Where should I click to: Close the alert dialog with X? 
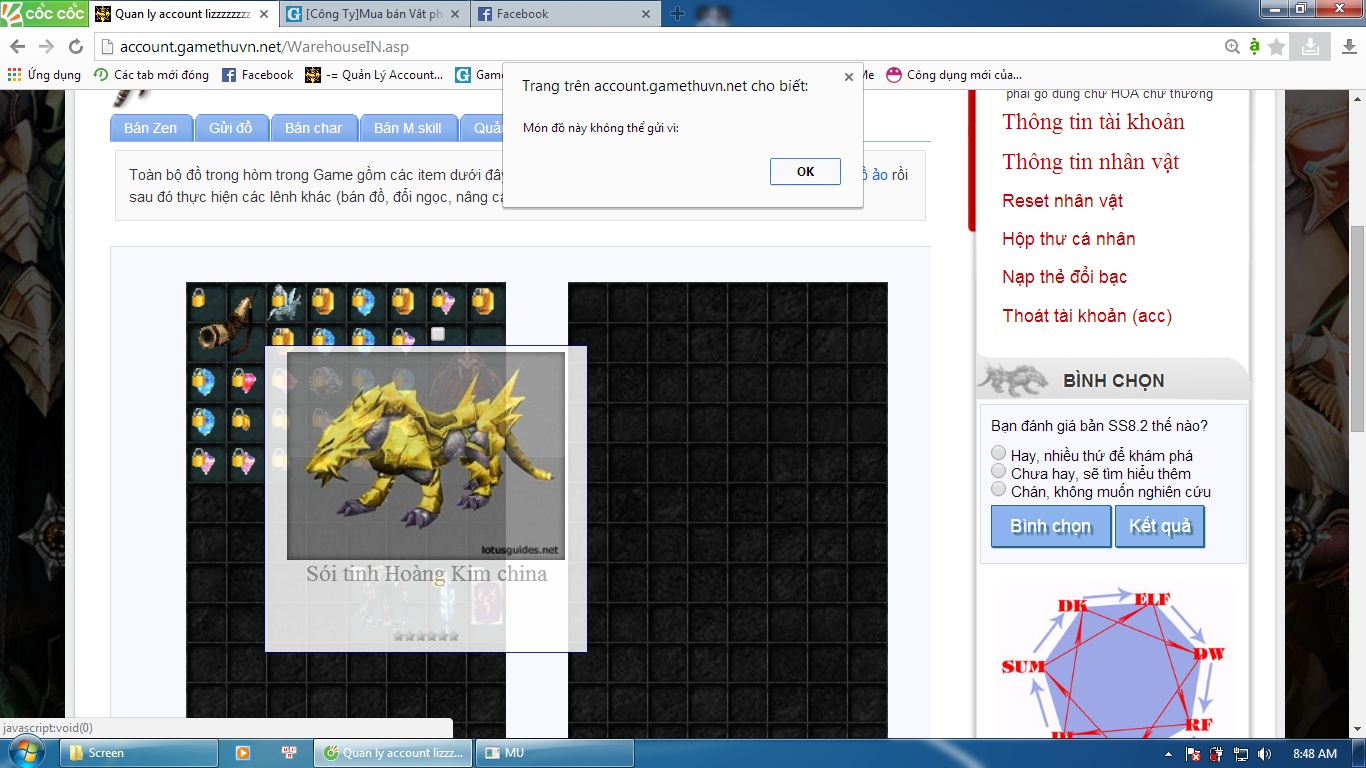pos(849,77)
